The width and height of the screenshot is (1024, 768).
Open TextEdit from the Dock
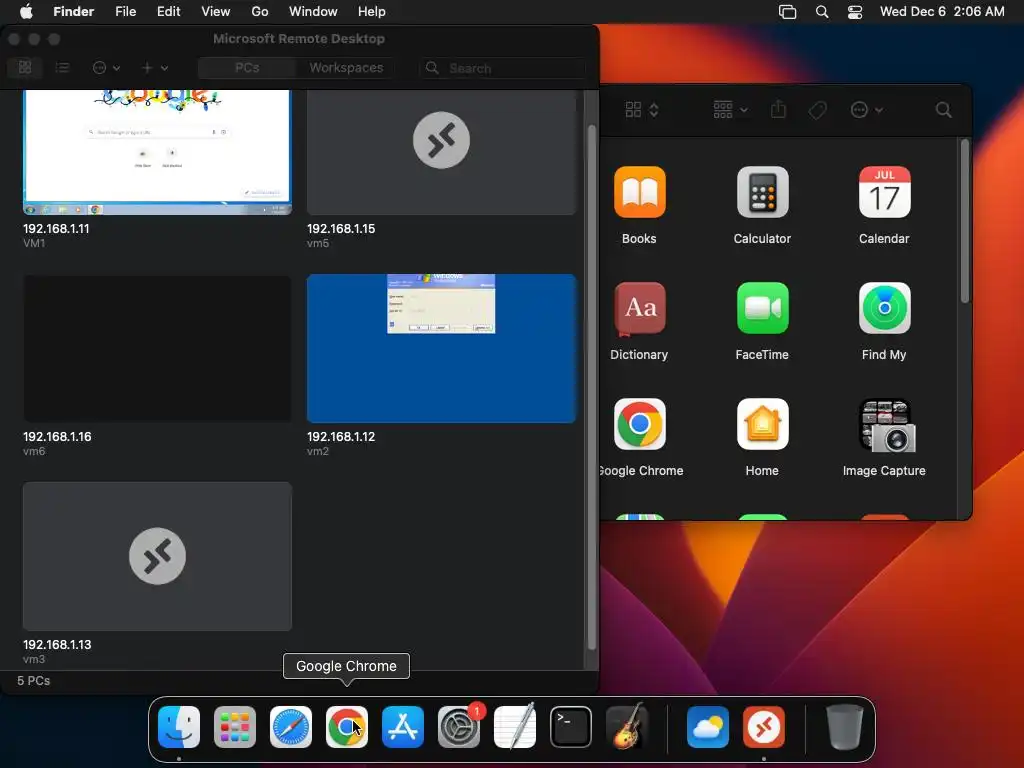(x=515, y=727)
